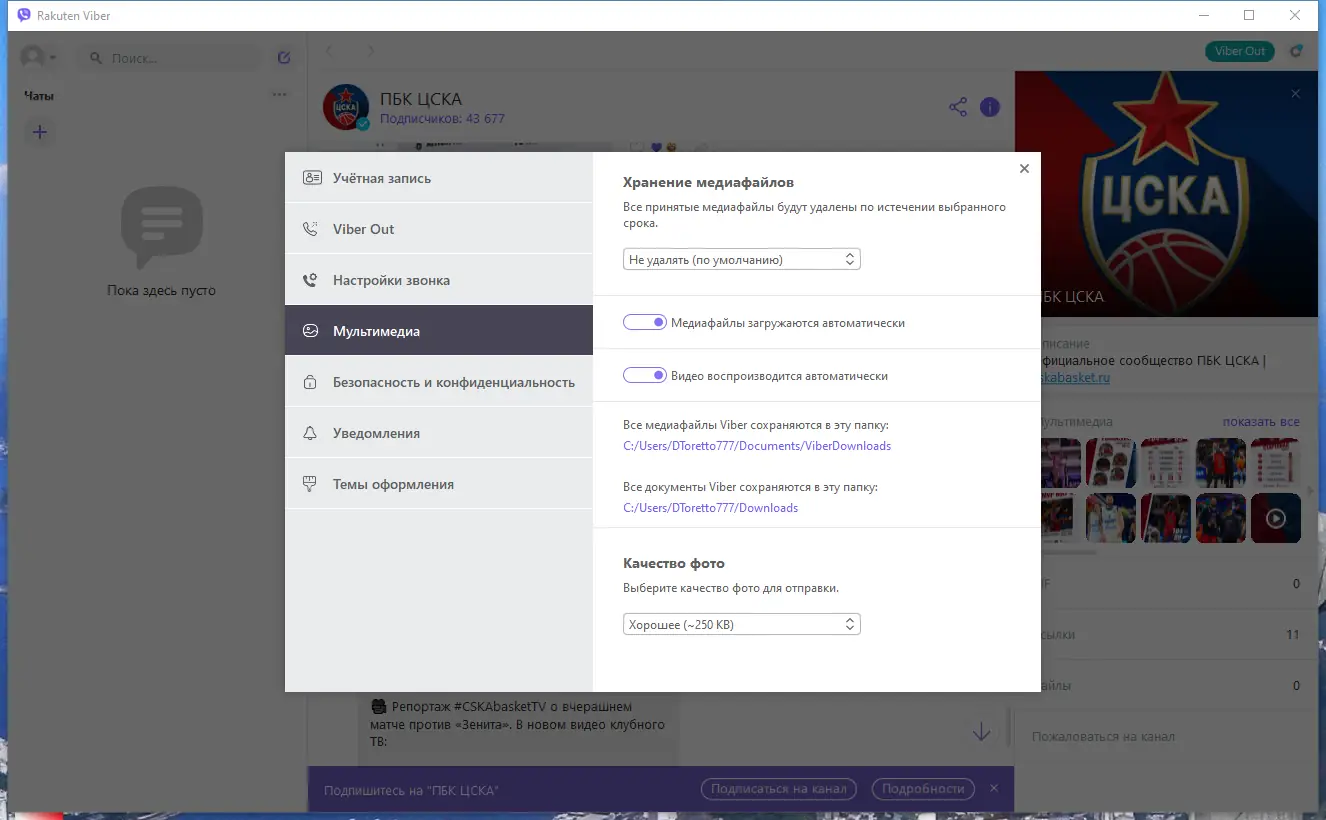Image resolution: width=1326 pixels, height=820 pixels.
Task: Click the compose new message icon
Action: point(284,58)
